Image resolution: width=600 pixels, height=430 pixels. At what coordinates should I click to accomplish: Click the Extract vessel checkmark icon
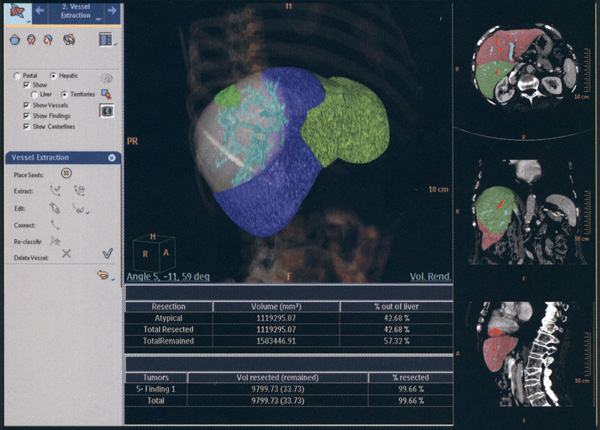[55, 190]
